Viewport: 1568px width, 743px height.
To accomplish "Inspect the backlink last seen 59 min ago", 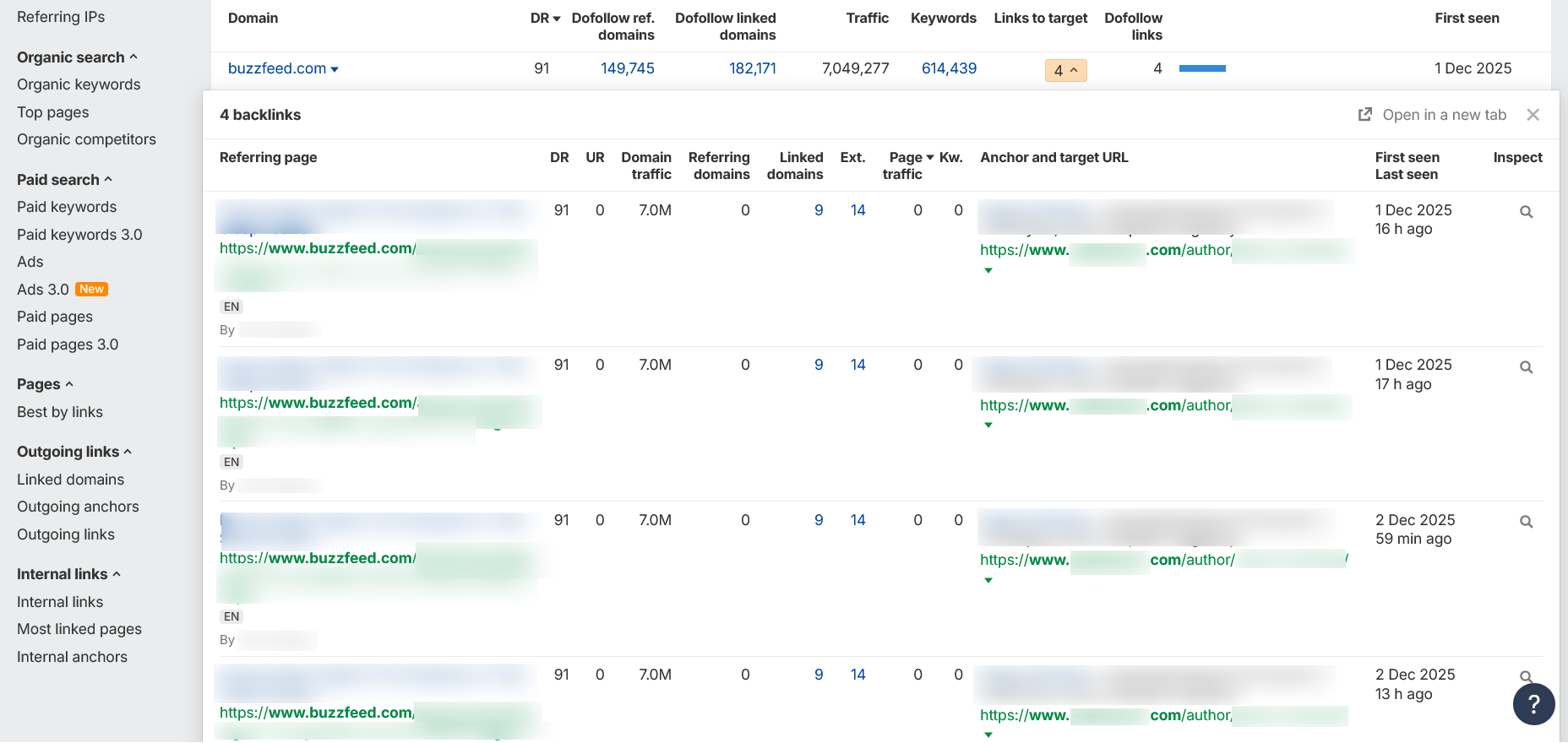I will [1526, 522].
